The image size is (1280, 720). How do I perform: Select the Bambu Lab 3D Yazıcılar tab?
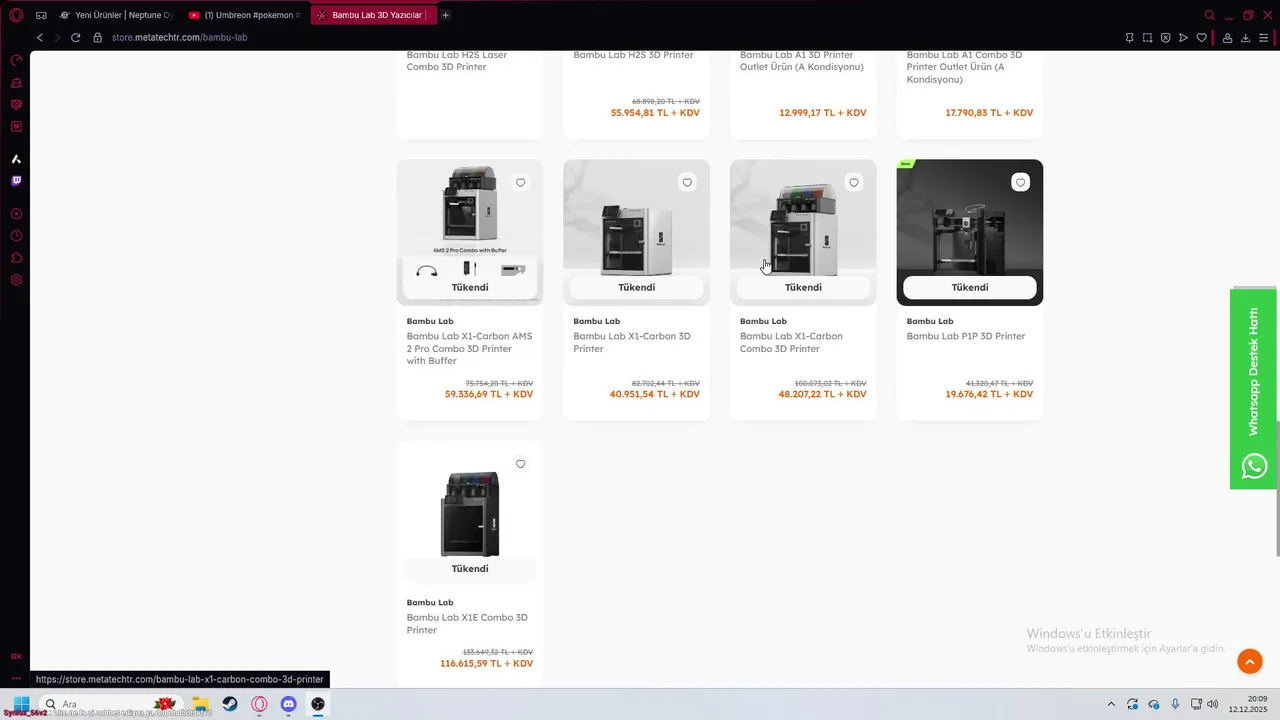click(373, 15)
